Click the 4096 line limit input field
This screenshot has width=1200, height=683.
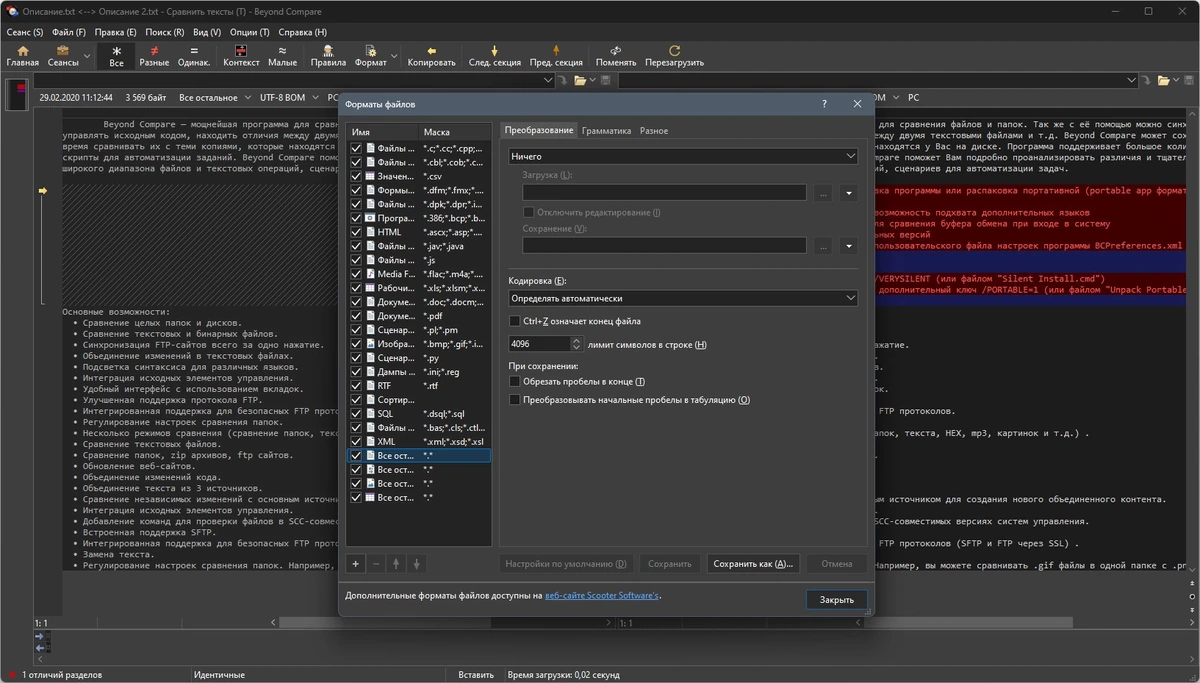tap(539, 344)
